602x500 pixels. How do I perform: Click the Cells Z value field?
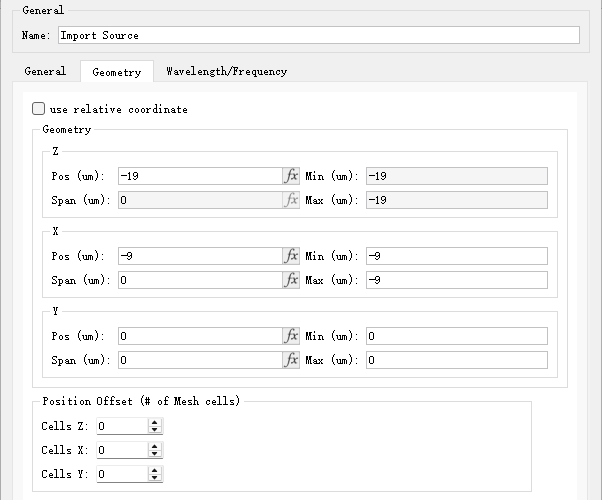[x=122, y=426]
